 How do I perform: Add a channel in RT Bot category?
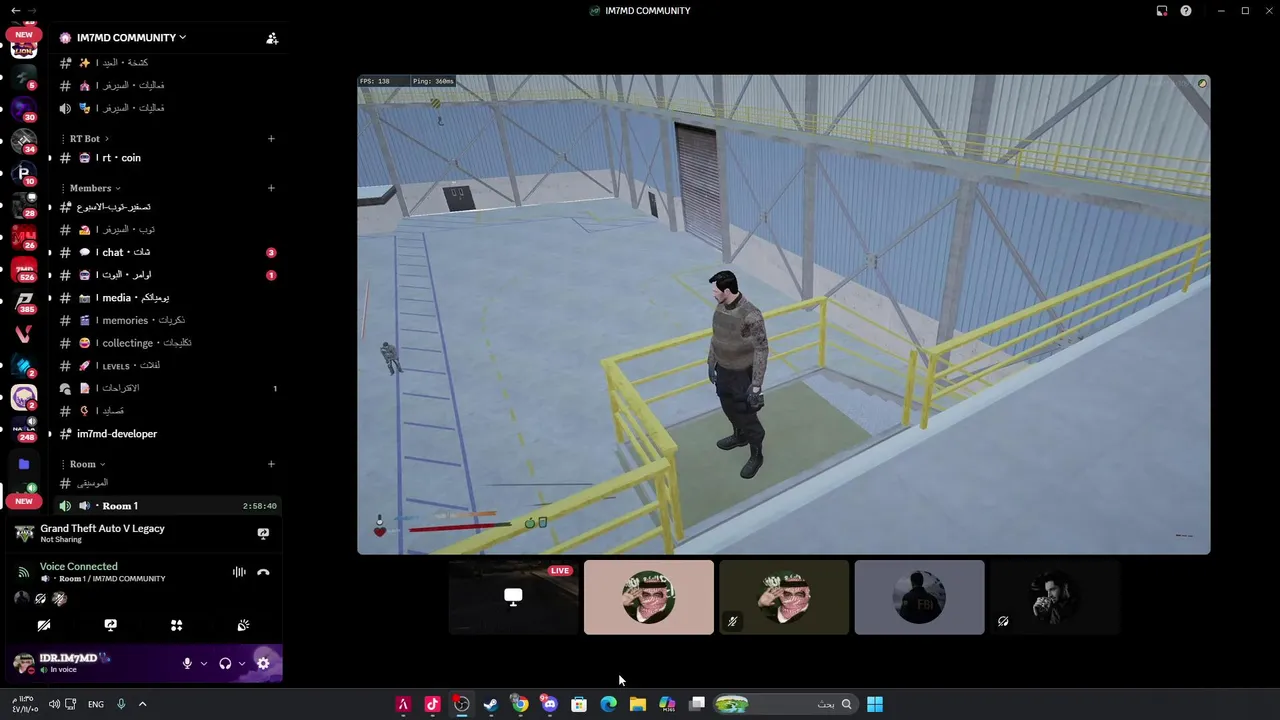271,139
